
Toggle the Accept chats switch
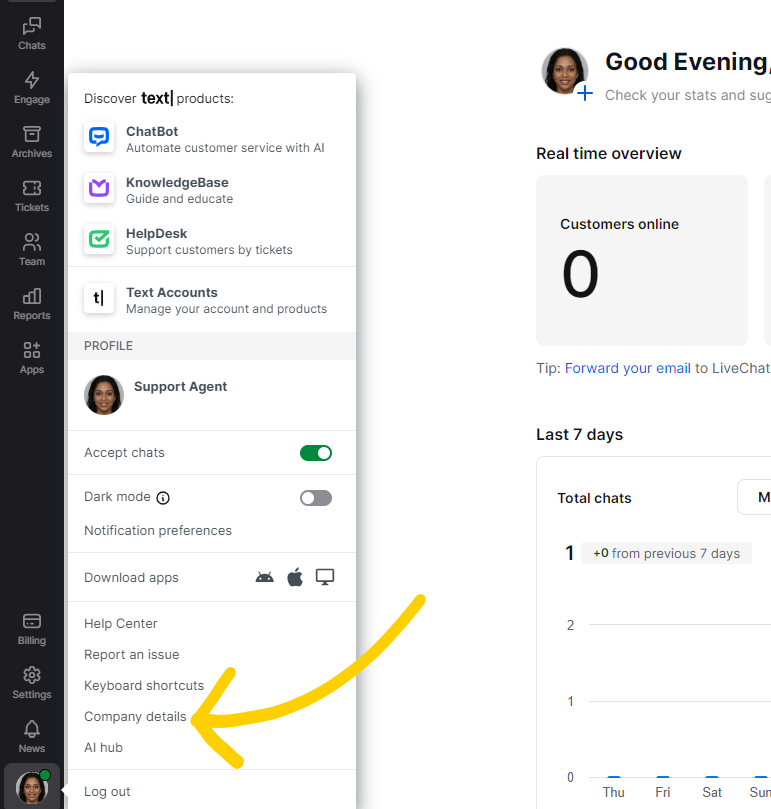(x=316, y=453)
